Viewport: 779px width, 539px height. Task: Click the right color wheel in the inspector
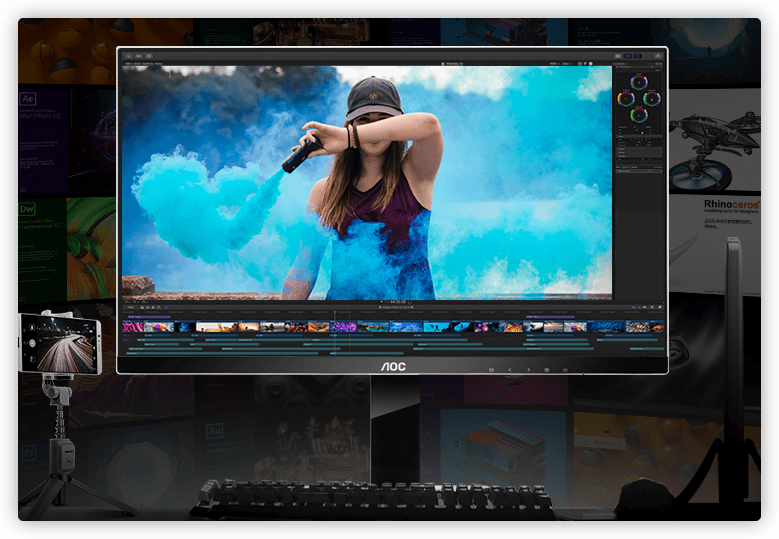coord(652,98)
